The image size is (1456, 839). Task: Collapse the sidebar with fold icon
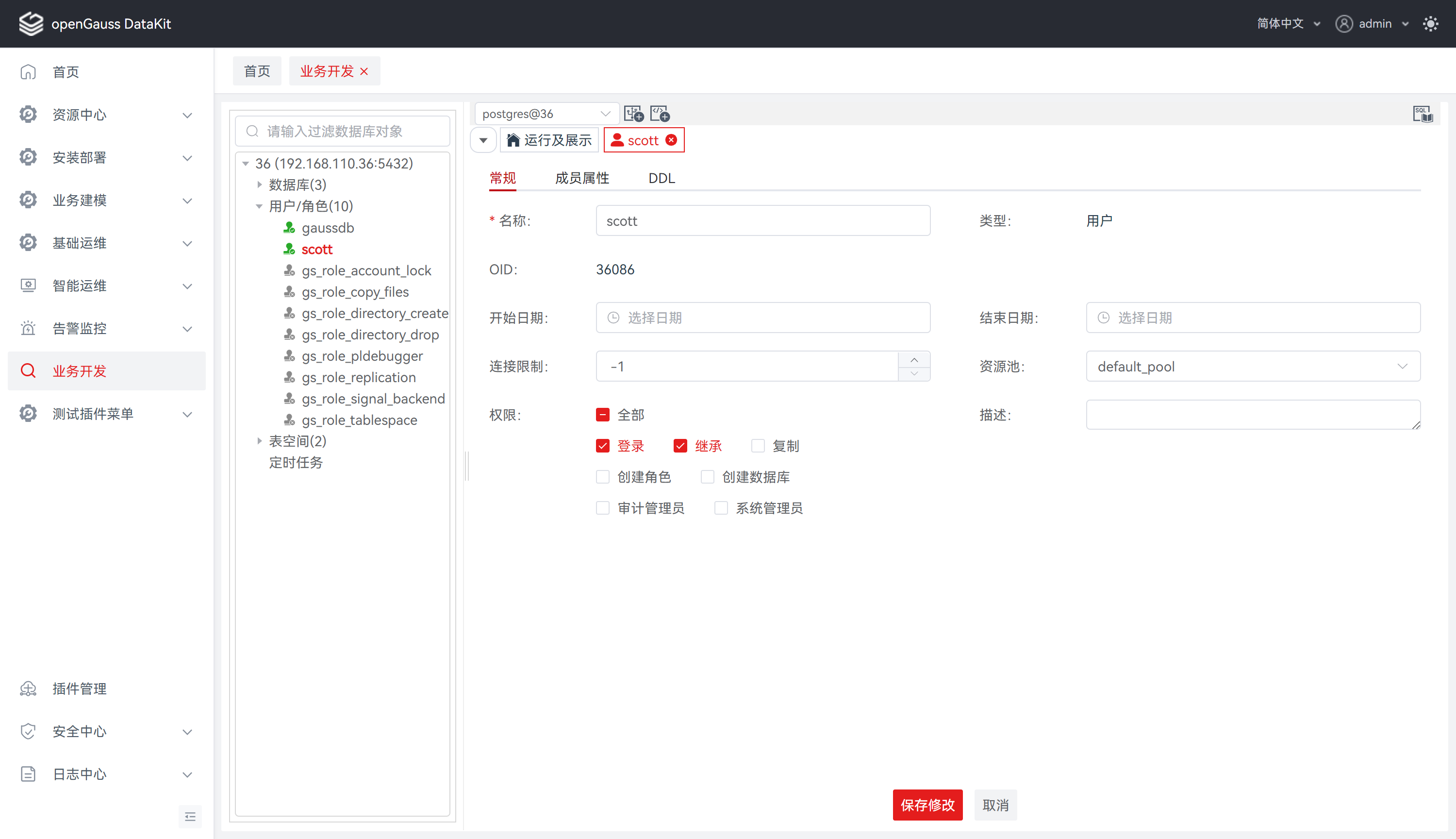coord(190,817)
